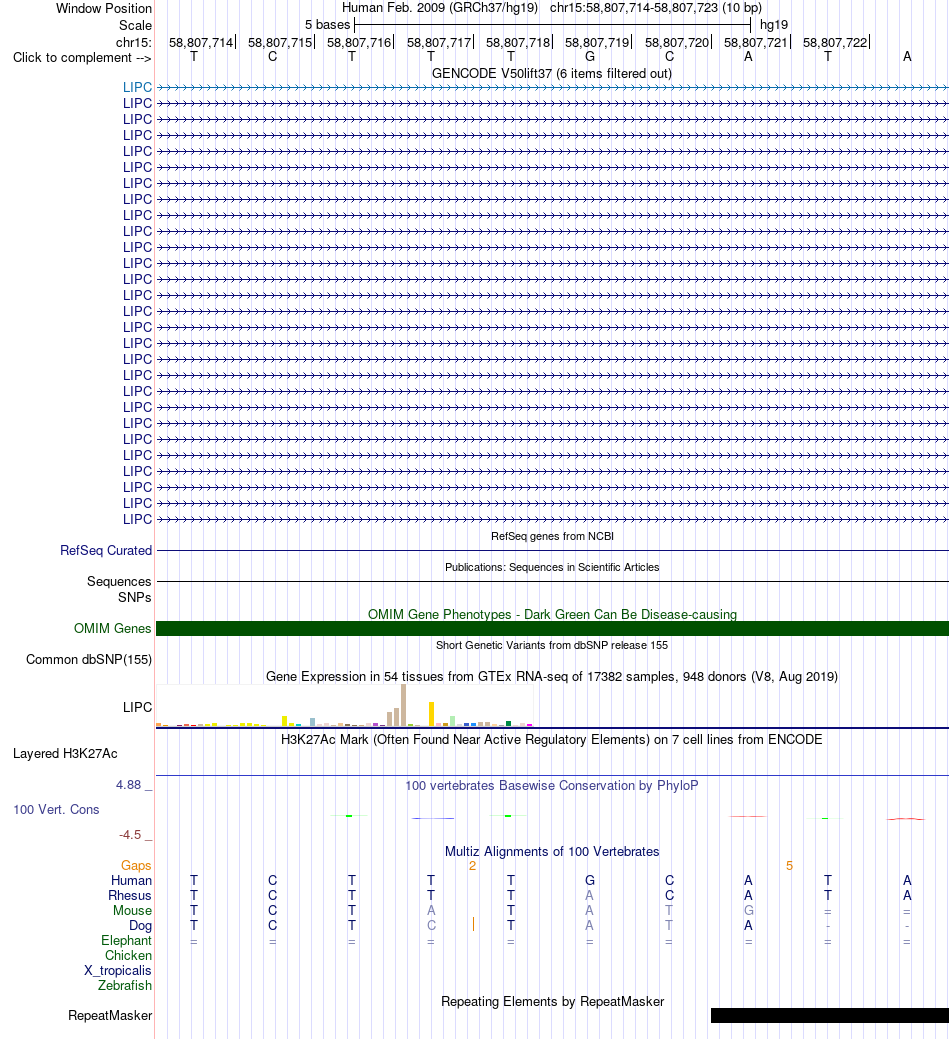This screenshot has width=950, height=1039.
Task: Open '100 vertebrates Basewise Conservation by PhyloP' title
Action: point(552,786)
